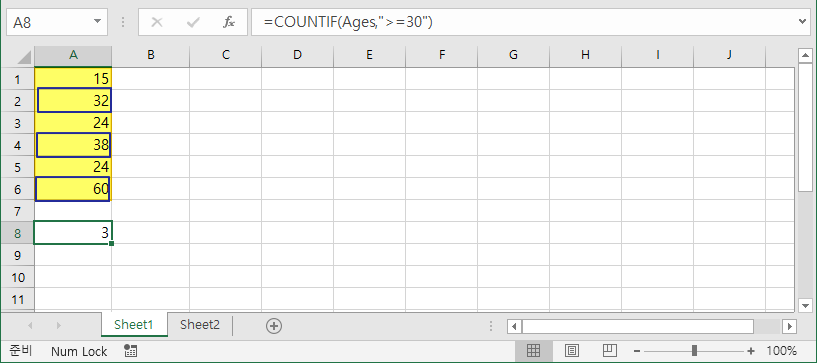Select row 4 header
The image size is (817, 363).
17,145
